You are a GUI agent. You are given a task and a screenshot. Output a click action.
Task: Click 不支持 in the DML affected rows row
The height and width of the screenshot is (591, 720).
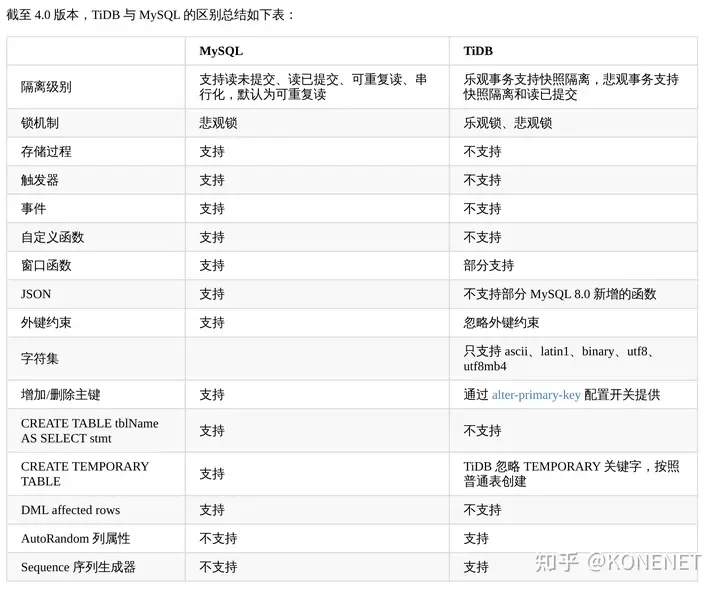pyautogui.click(x=482, y=510)
